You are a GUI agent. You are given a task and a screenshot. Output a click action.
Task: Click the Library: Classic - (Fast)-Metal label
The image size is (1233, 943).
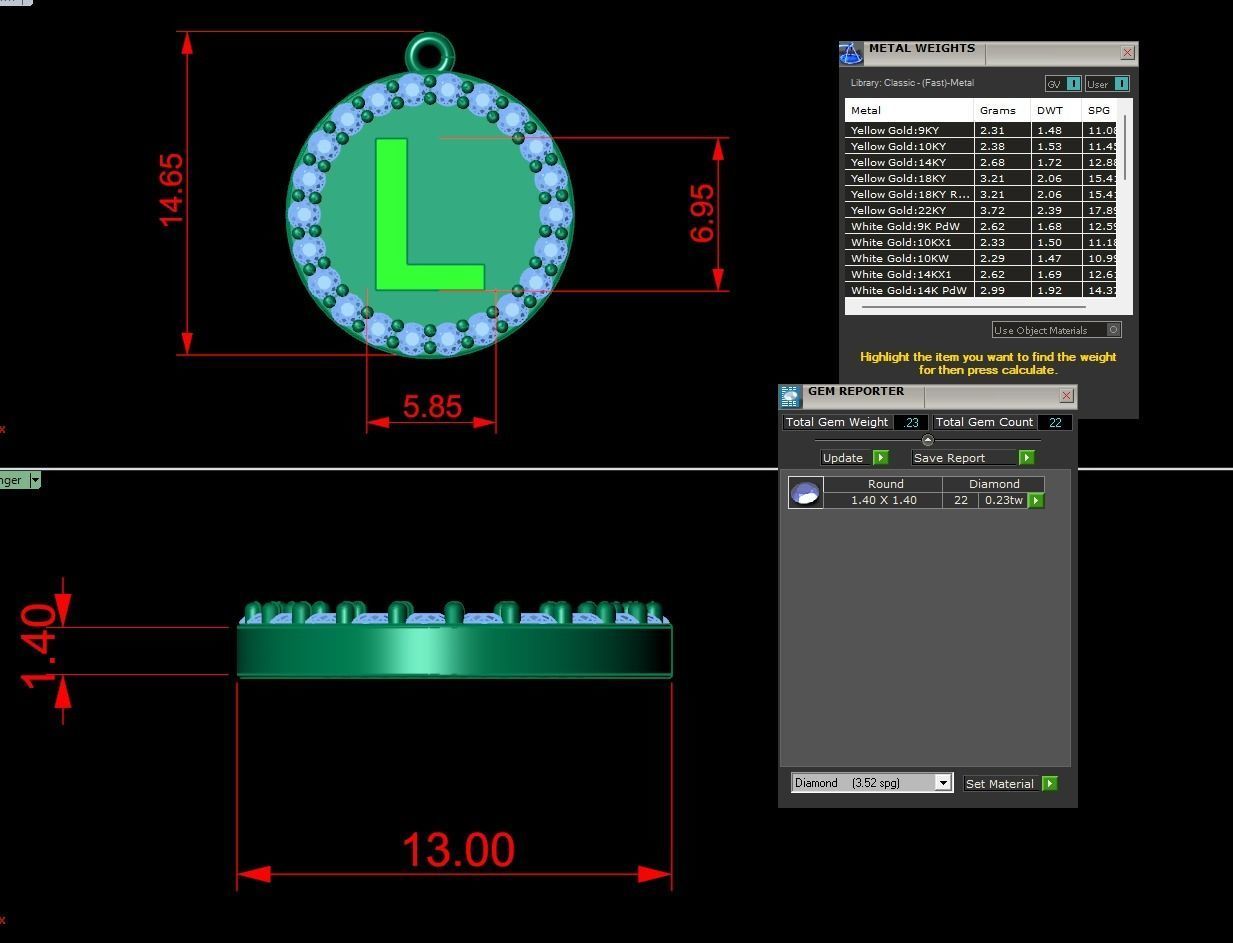coord(912,83)
